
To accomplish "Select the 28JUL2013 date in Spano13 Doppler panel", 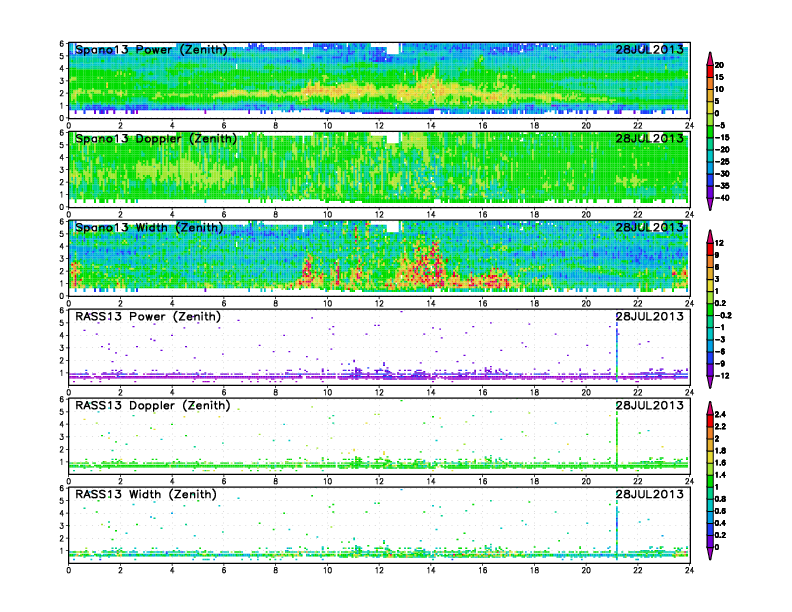I will (649, 138).
